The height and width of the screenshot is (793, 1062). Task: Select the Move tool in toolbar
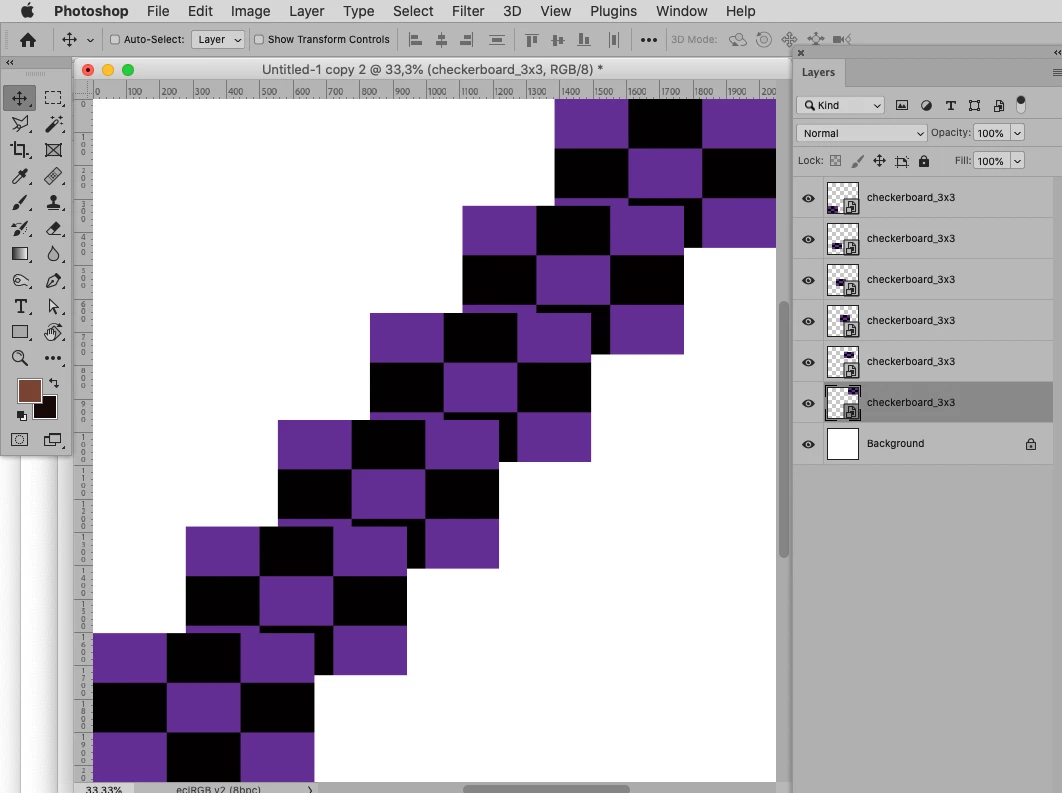pos(20,98)
